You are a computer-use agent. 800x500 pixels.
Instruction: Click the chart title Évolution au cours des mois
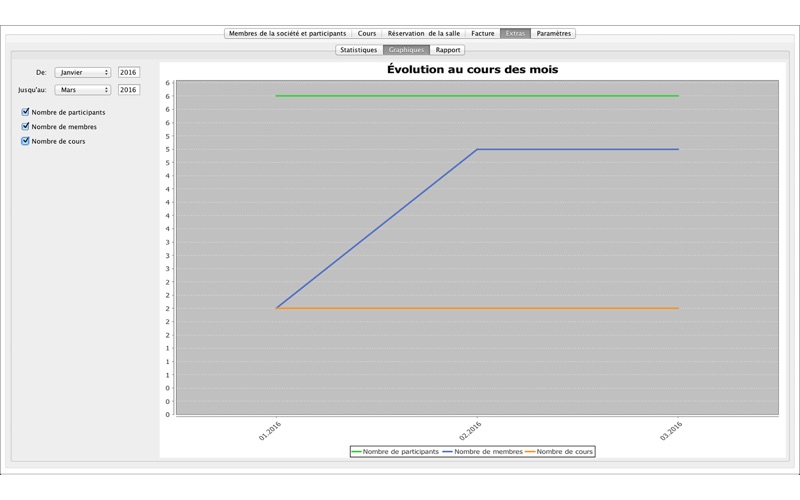[x=472, y=69]
